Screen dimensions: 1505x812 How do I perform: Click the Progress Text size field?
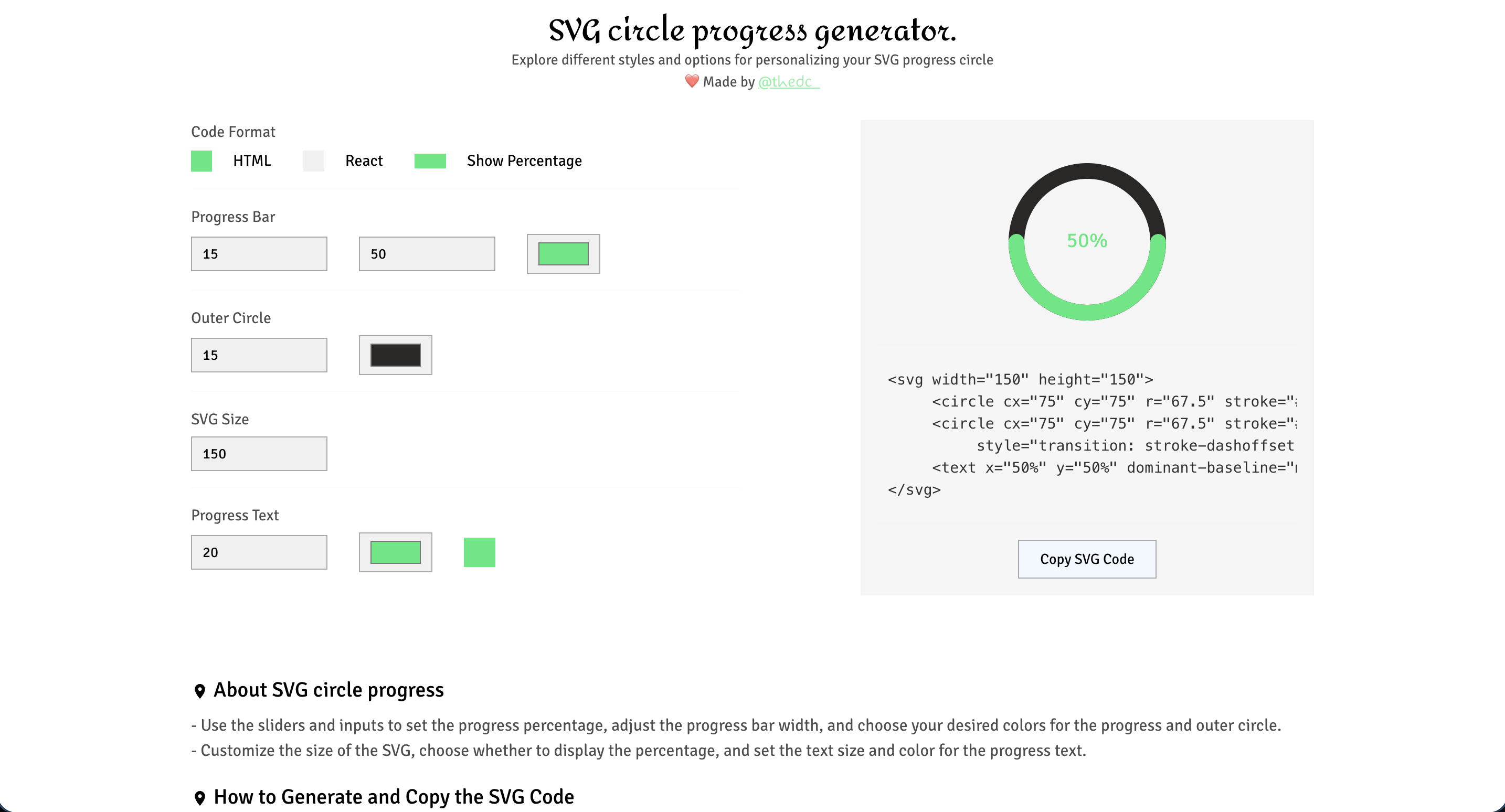pos(259,552)
